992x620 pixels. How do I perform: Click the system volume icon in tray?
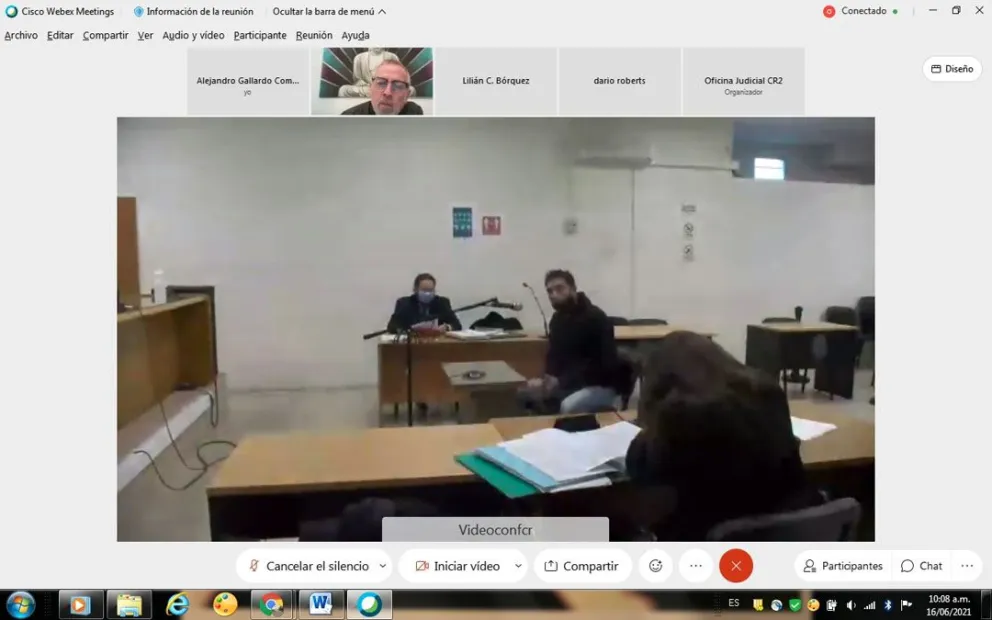click(x=851, y=605)
